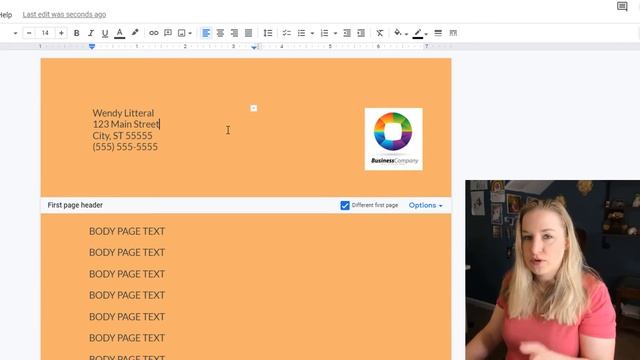The image size is (640, 360).
Task: Open the header Options dropdown
Action: click(425, 205)
